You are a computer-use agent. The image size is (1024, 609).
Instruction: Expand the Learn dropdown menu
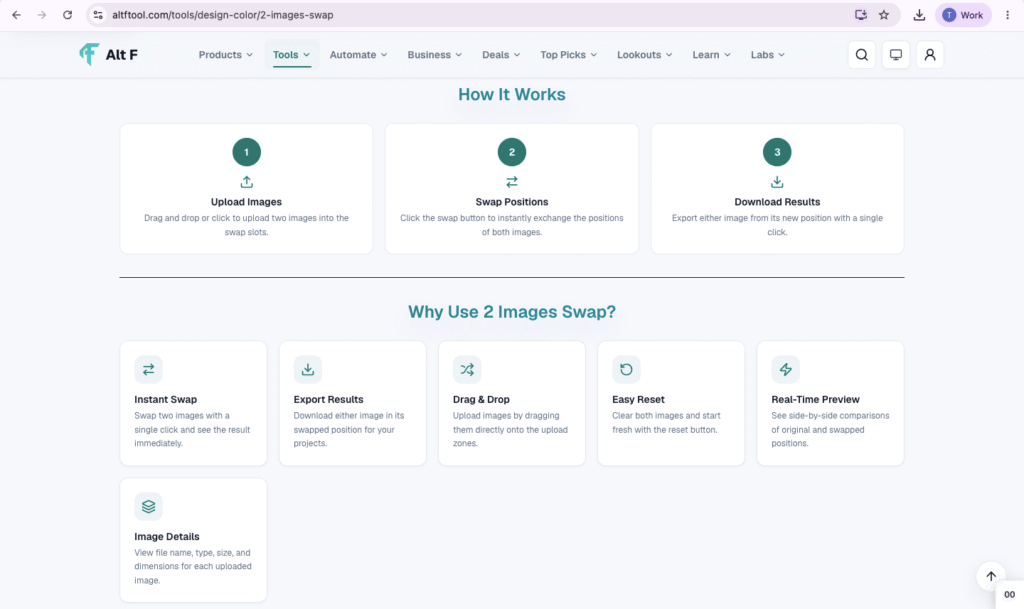point(711,55)
